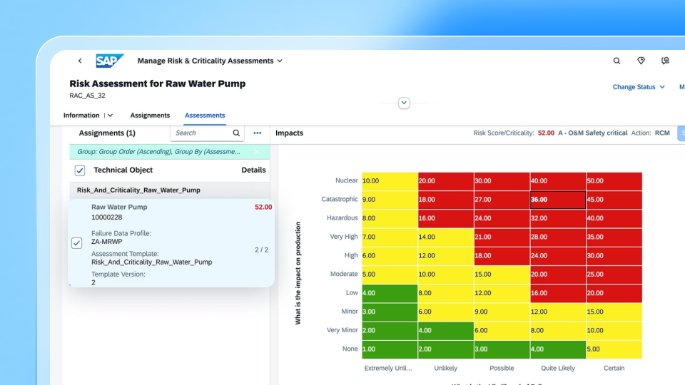This screenshot has height=385, width=685.
Task: Toggle the Technical Object select-all checkbox
Action: click(x=80, y=170)
